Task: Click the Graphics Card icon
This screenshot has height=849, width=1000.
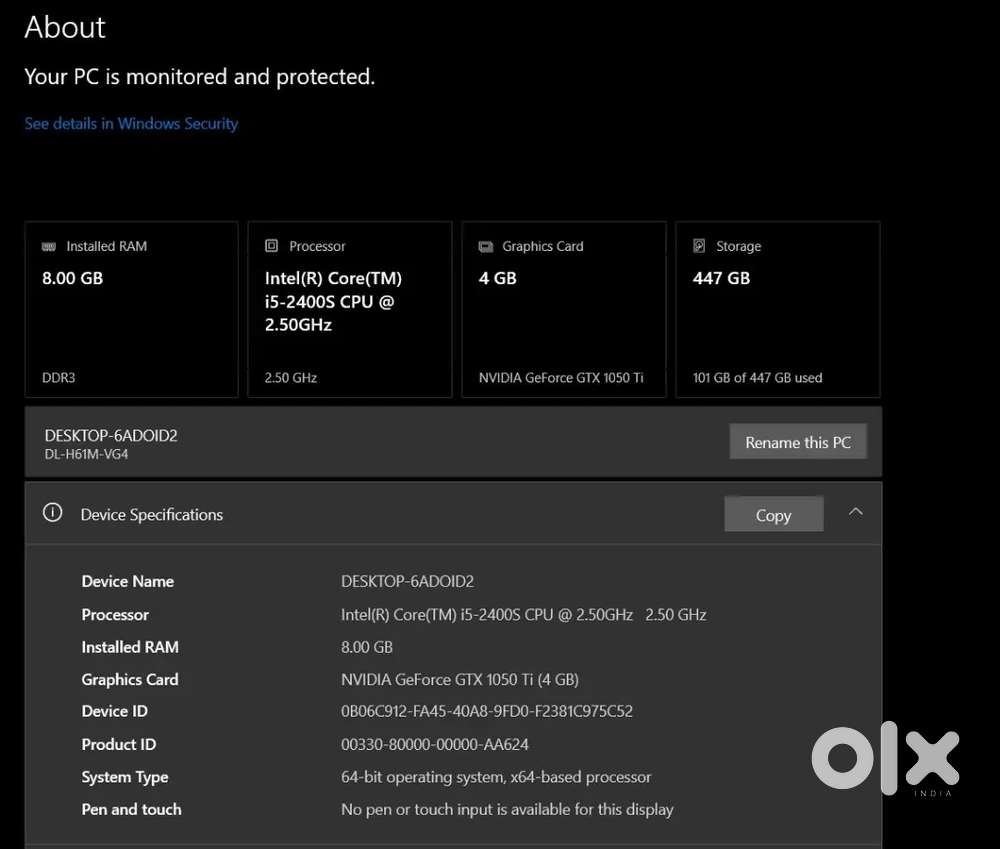Action: [486, 246]
